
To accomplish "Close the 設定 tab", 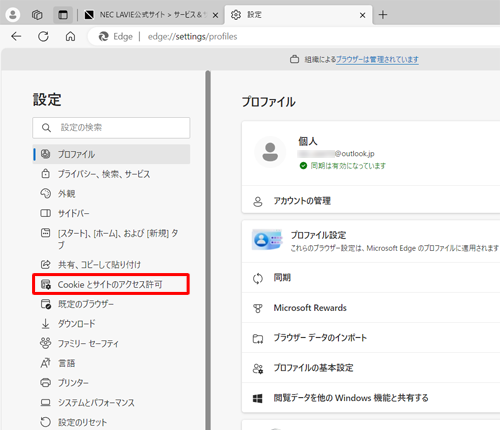I will 363,15.
